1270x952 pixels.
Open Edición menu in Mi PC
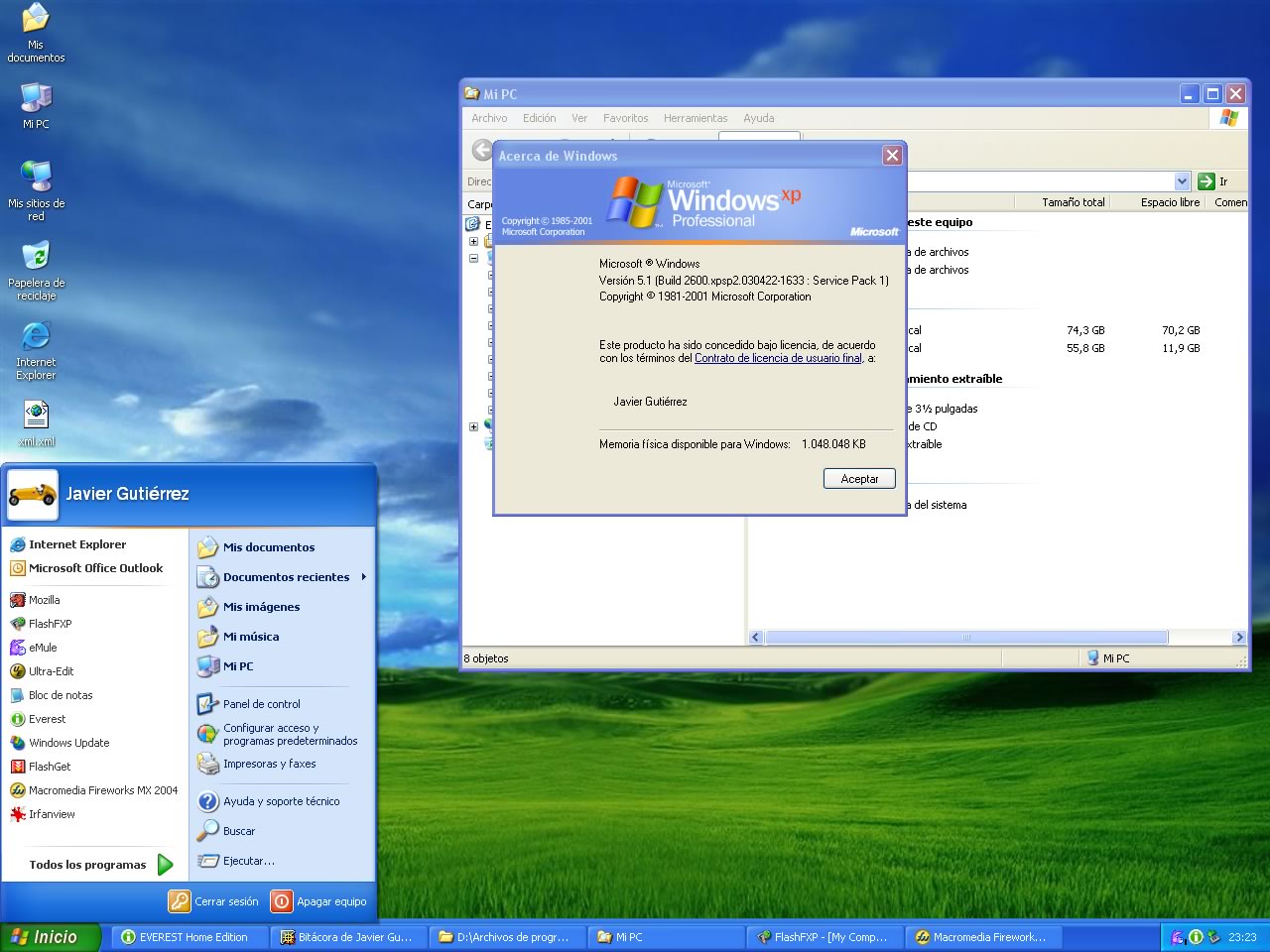539,118
